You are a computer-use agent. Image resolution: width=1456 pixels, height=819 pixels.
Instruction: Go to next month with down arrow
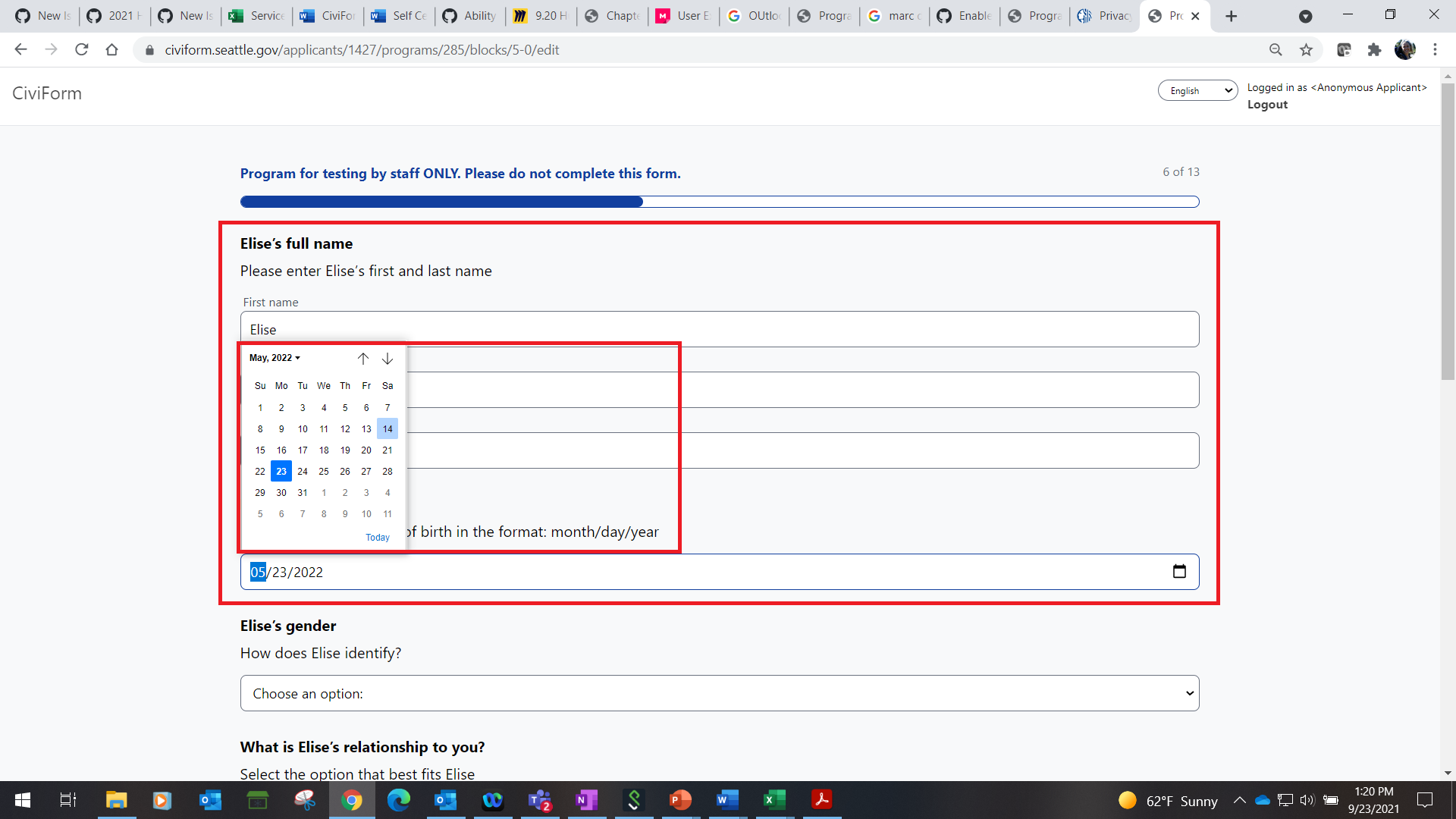(388, 358)
